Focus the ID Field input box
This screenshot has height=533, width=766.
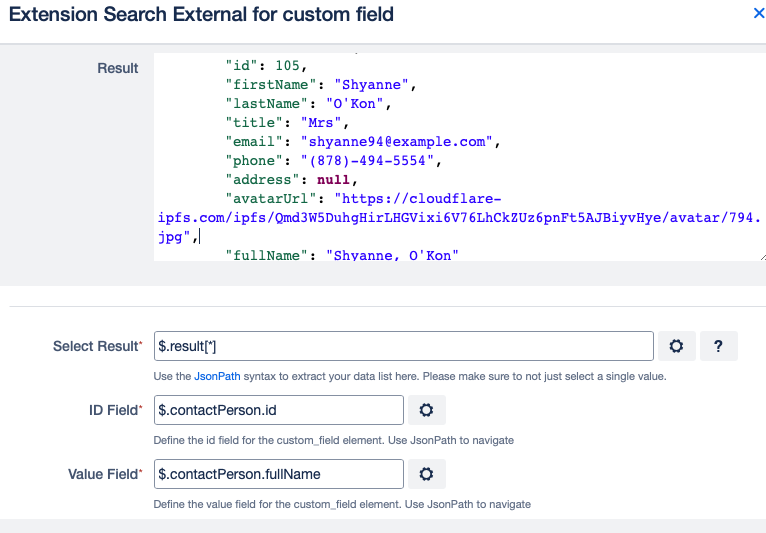point(279,410)
